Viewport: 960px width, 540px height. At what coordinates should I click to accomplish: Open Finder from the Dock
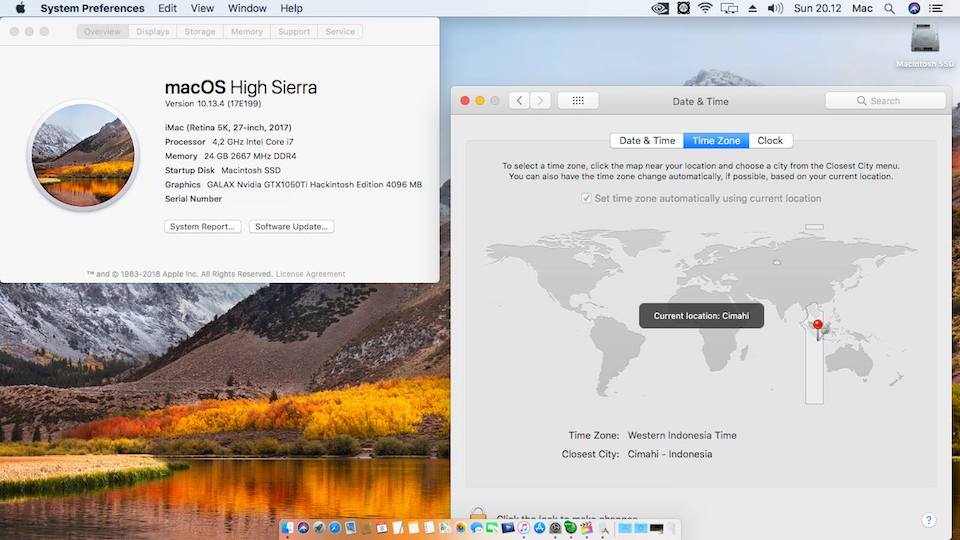coord(287,527)
